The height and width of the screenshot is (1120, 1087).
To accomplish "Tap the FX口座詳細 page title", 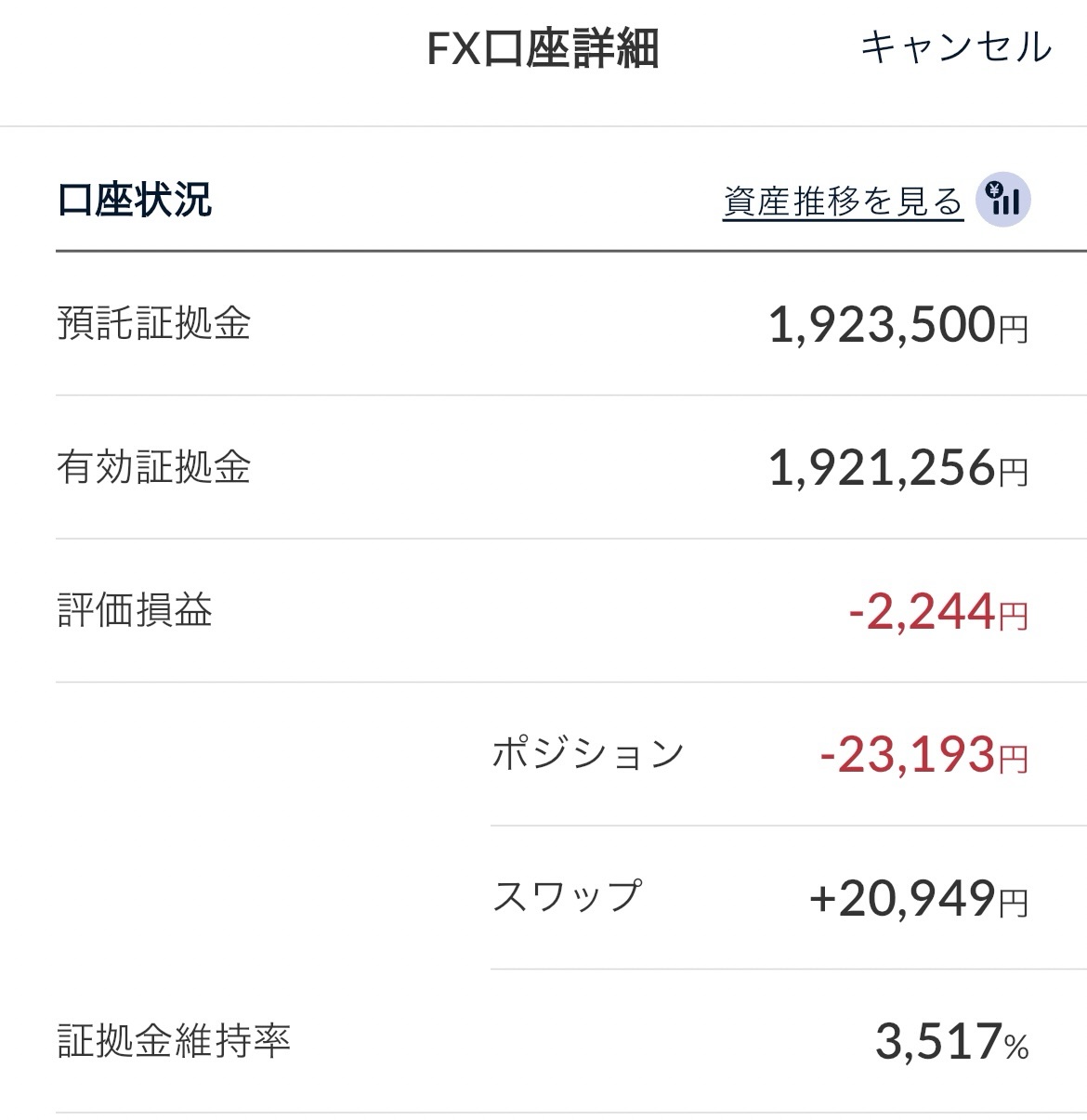I will (x=543, y=48).
